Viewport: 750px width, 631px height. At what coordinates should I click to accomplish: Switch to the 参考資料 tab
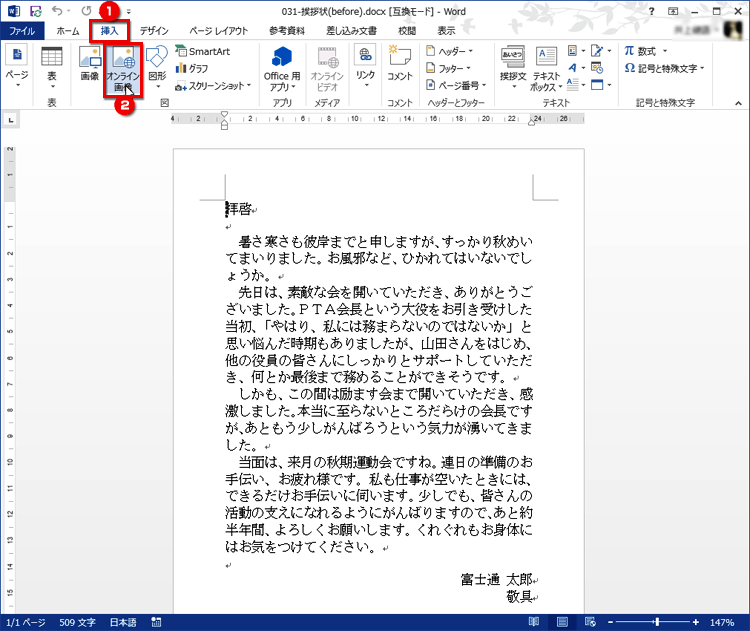(287, 31)
